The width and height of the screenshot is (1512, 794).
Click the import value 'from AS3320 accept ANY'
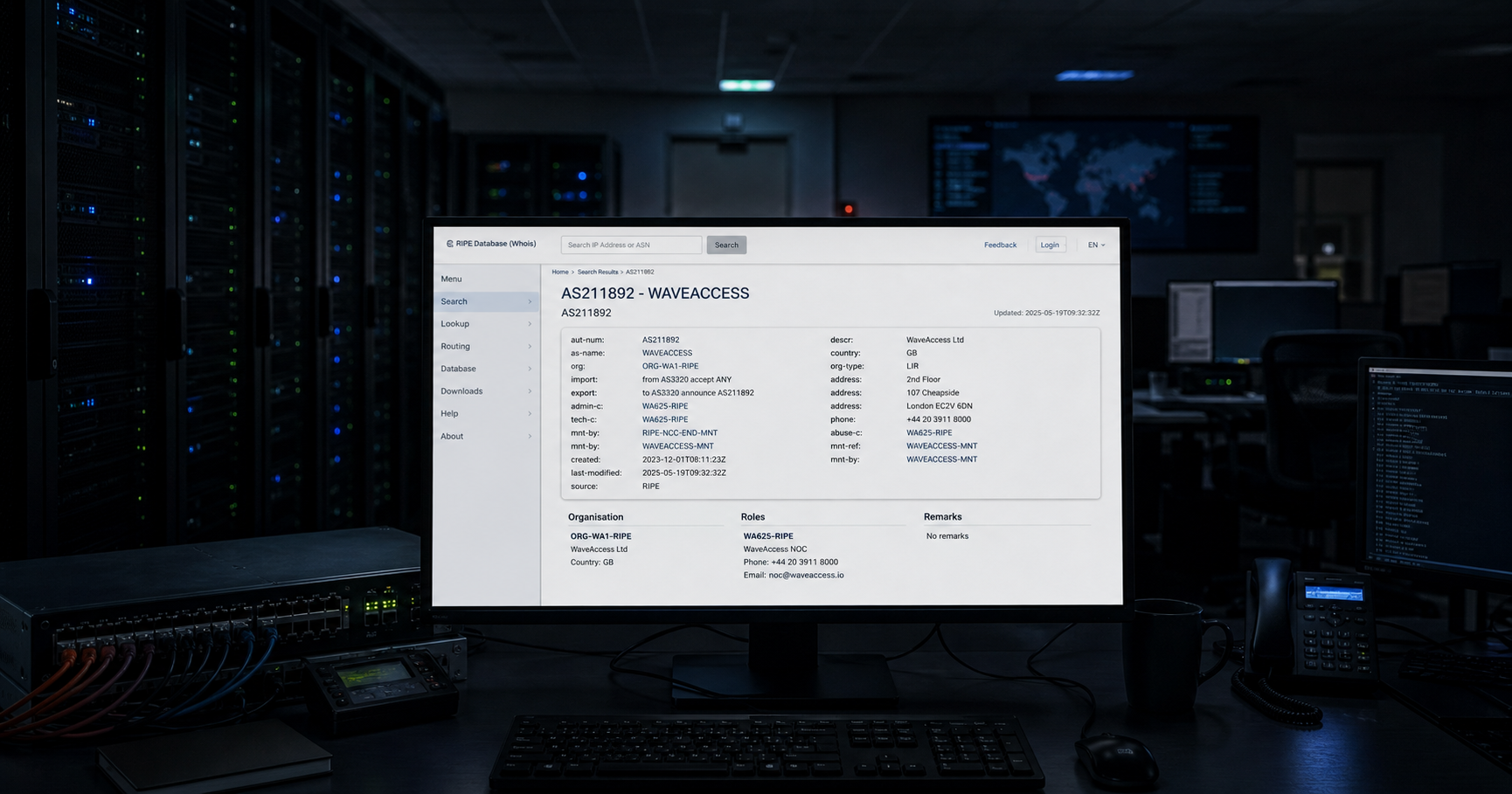(x=687, y=379)
